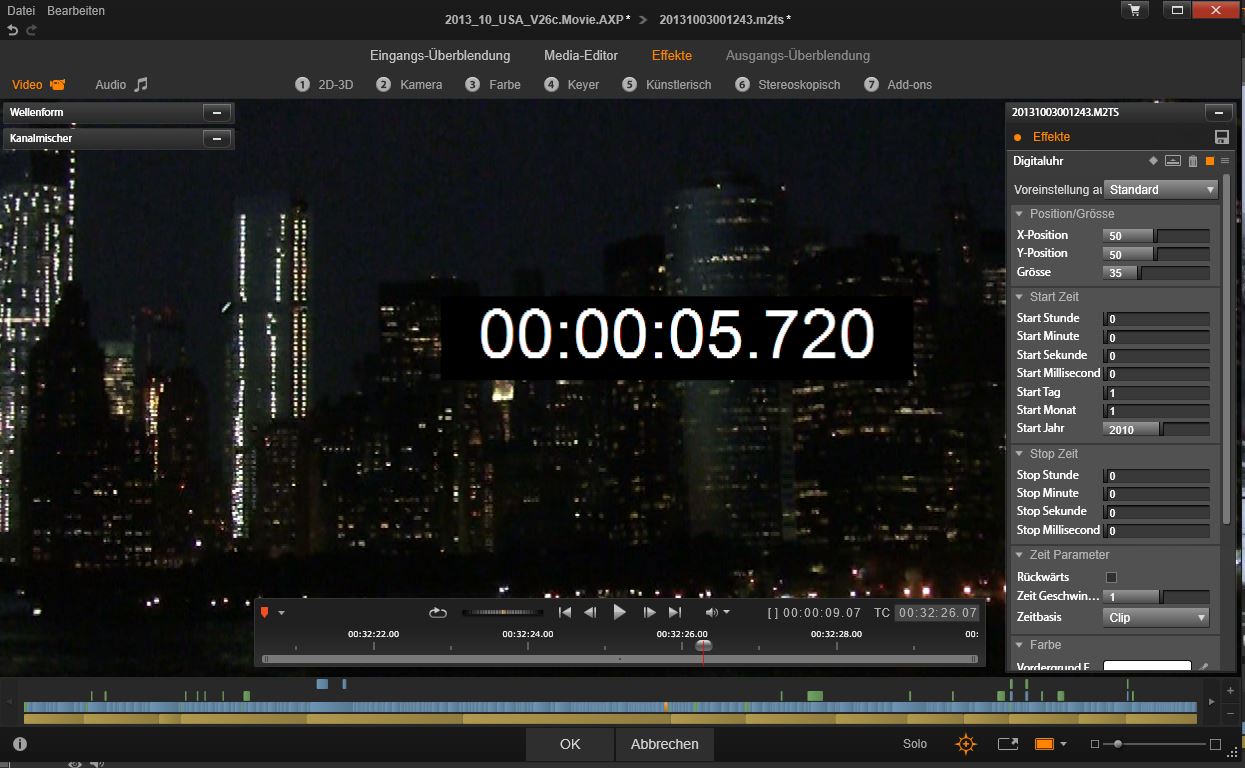
Task: Click keyframe diamond icon next to Digitaluhr
Action: pos(1153,161)
